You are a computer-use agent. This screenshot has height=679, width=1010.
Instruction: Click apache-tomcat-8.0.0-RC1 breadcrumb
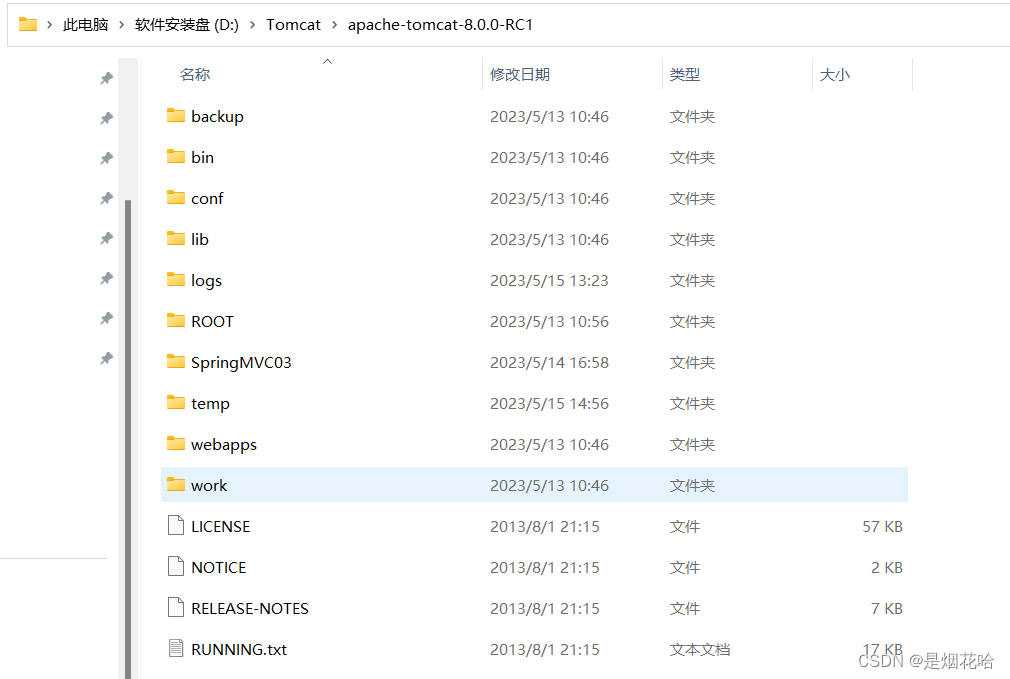(441, 25)
